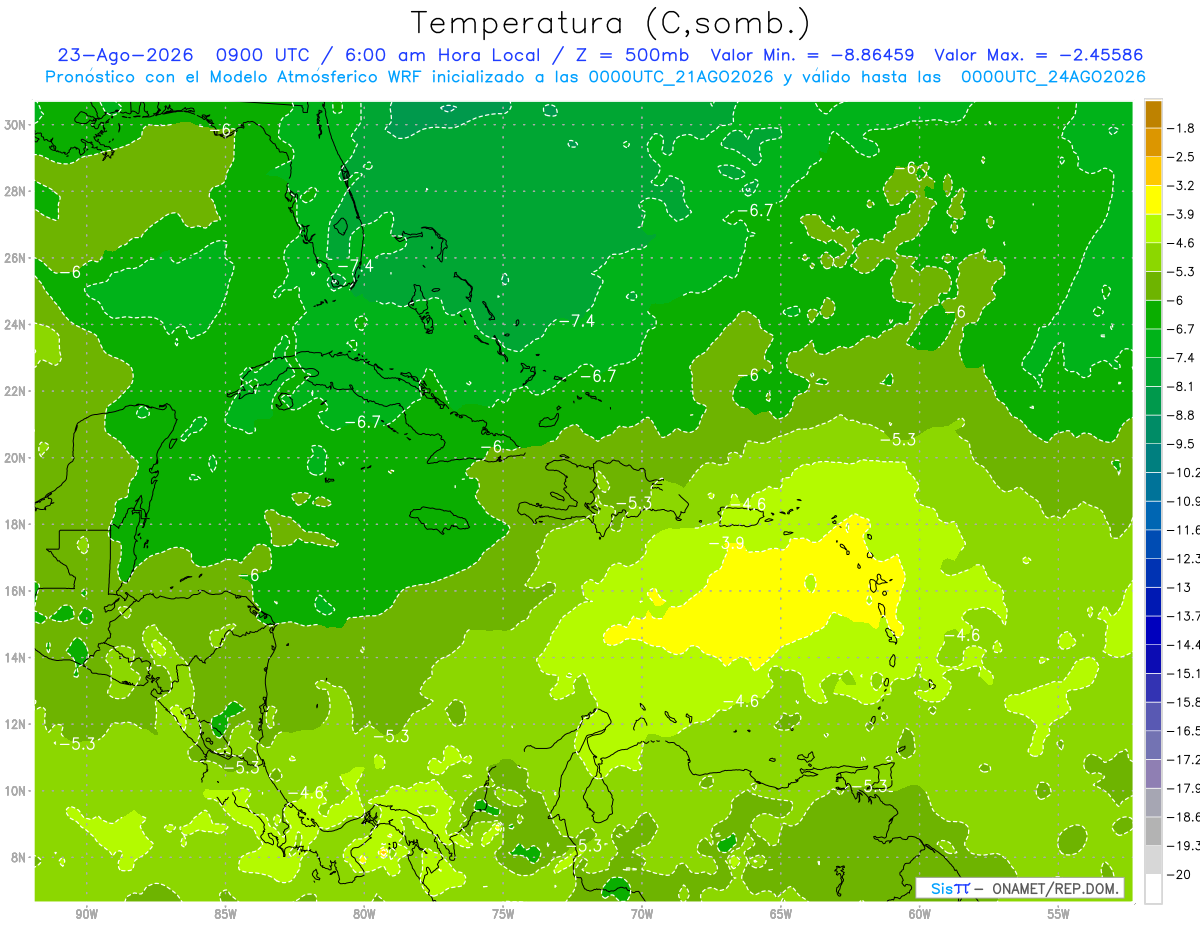Click the legend value -17.9
This screenshot has width=1200, height=927.
point(1184,787)
